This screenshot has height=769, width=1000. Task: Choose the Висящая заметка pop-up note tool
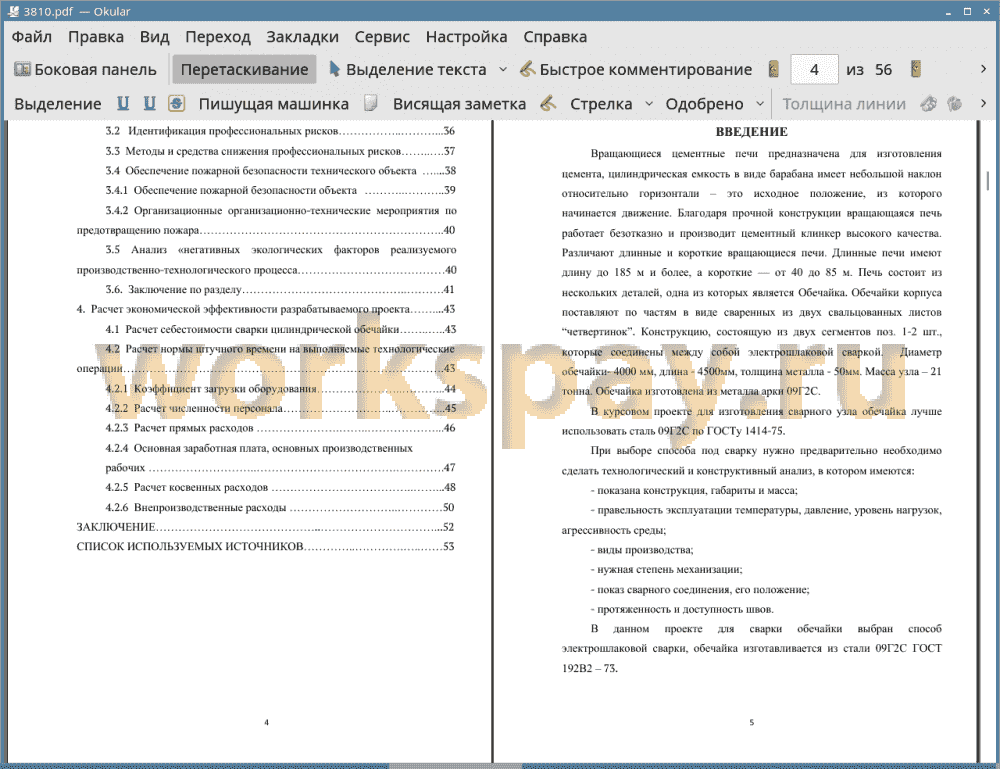(x=459, y=104)
